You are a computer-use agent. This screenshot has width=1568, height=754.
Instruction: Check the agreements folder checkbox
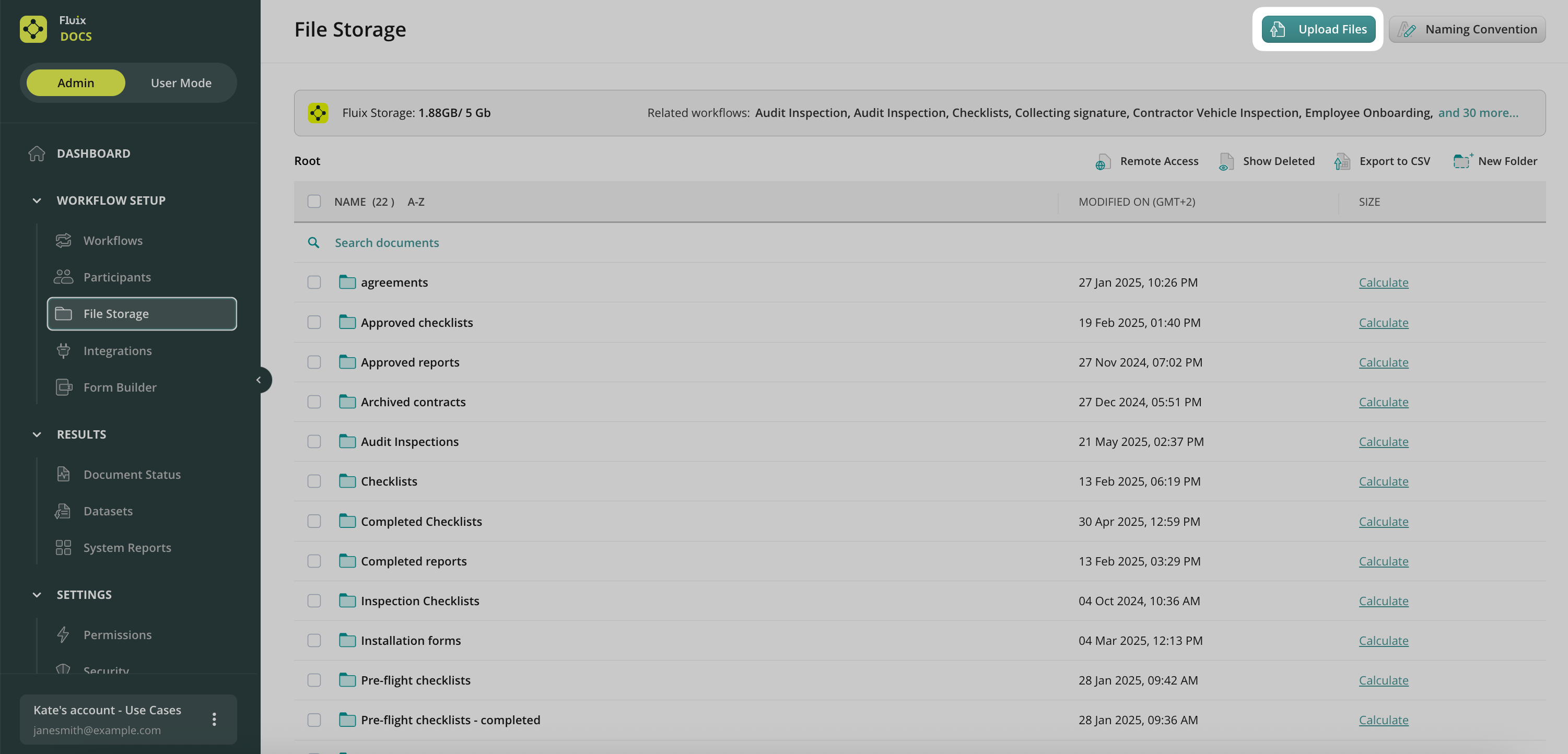(x=314, y=282)
